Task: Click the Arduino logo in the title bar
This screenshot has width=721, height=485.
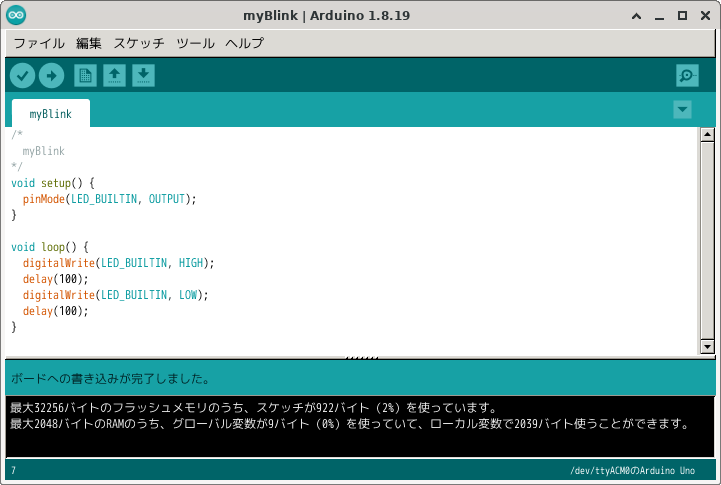Action: coord(16,15)
